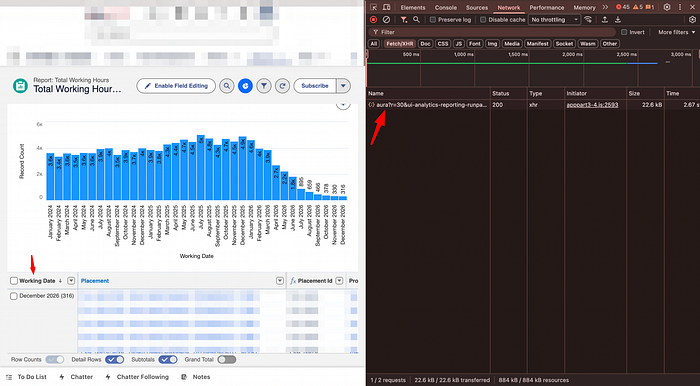
Task: Click the Placement column header link
Action: coord(95,281)
